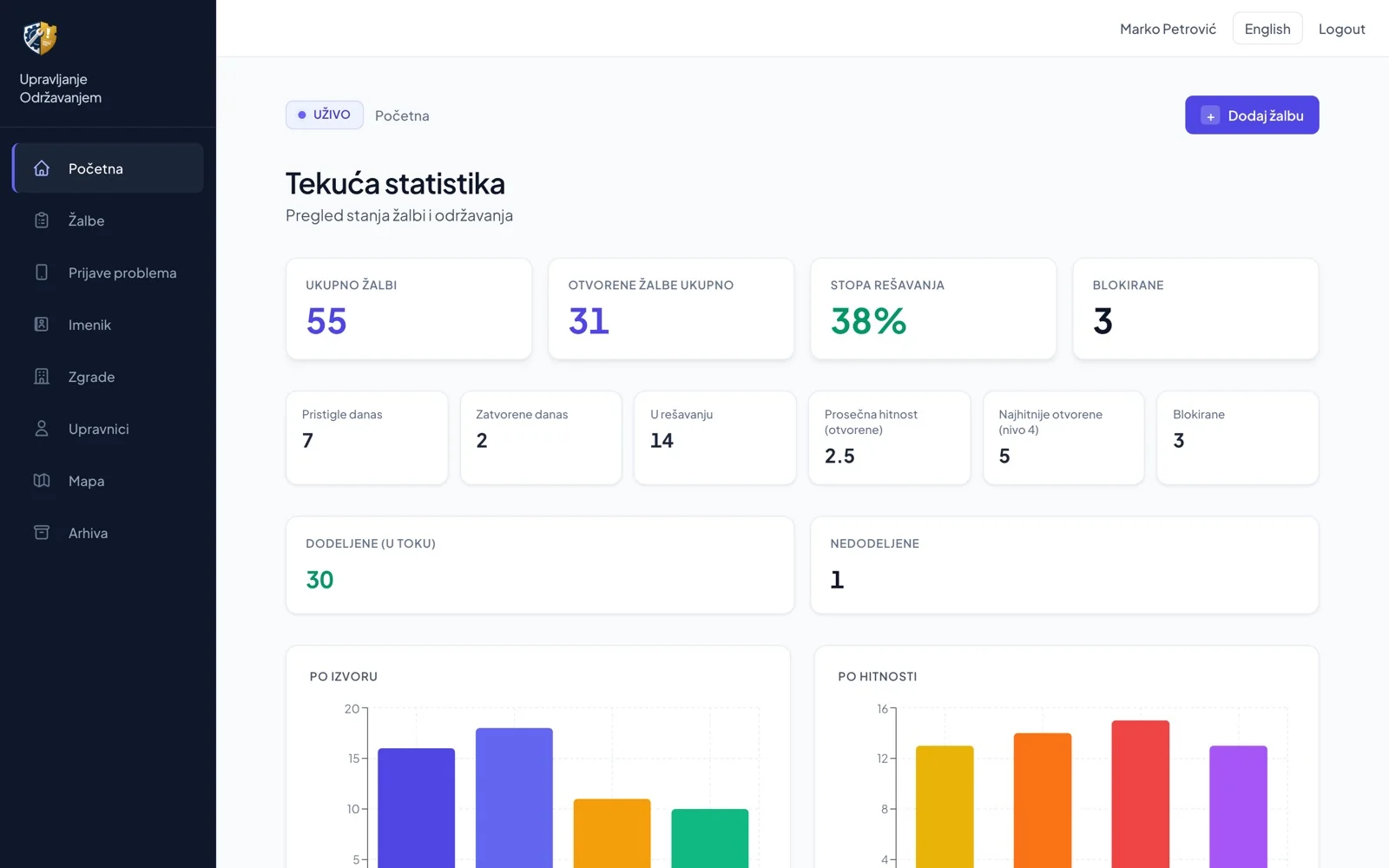Click the Pristigle danas 7 card
Screen dimensions: 1389x868
pos(367,437)
